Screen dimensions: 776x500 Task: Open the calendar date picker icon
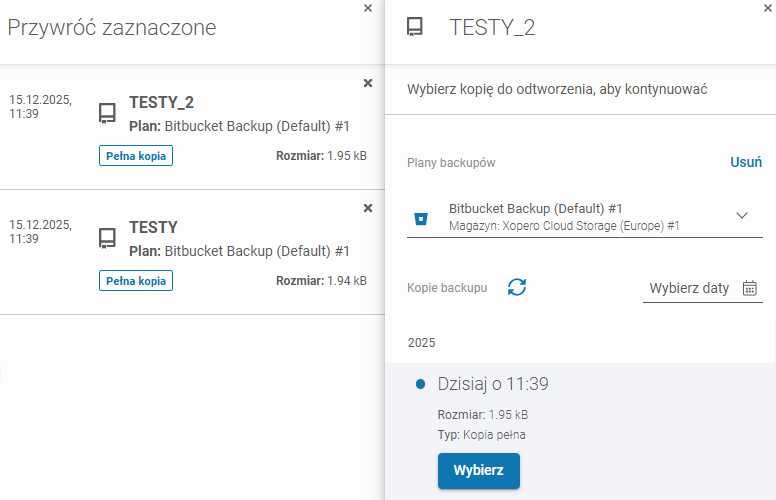(750, 288)
